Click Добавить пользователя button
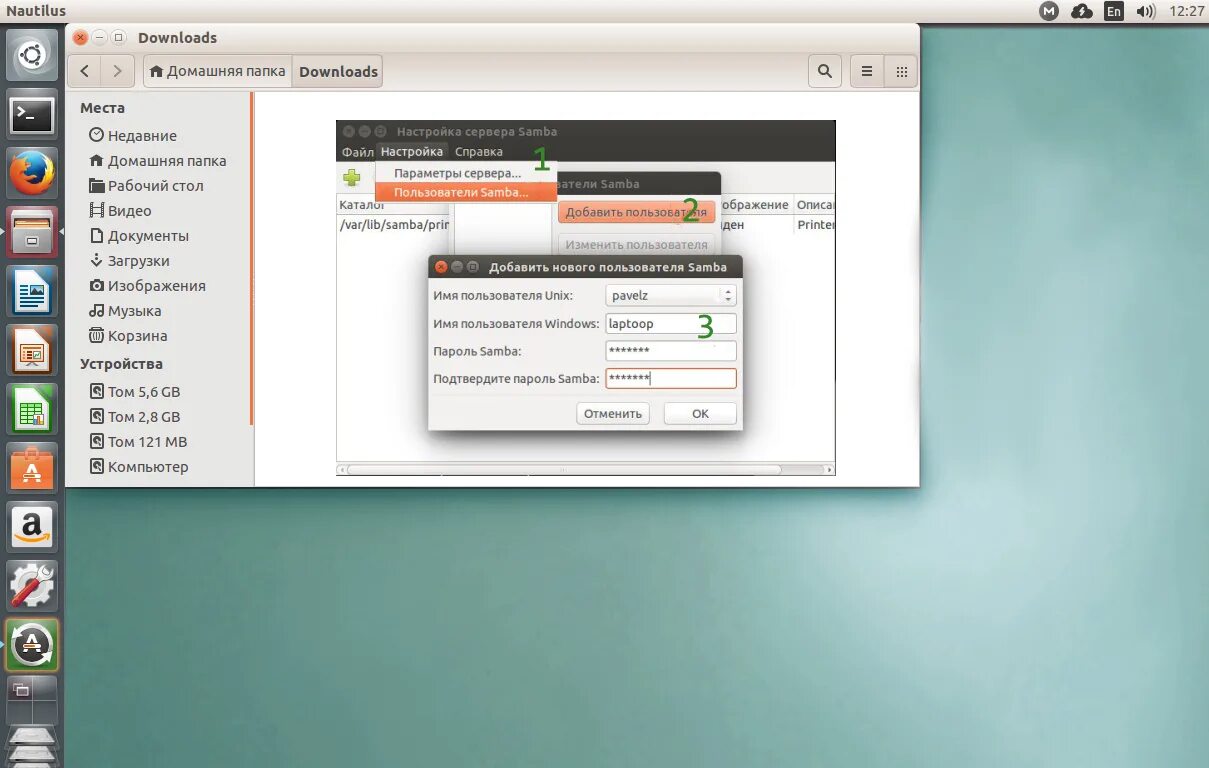 click(x=636, y=212)
